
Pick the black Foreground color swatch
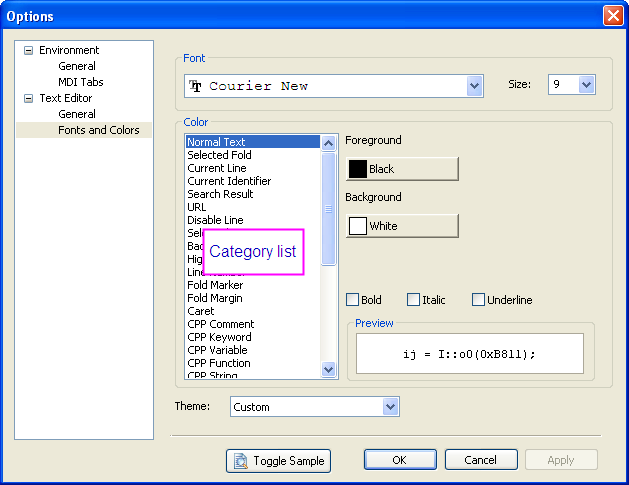tap(402, 169)
